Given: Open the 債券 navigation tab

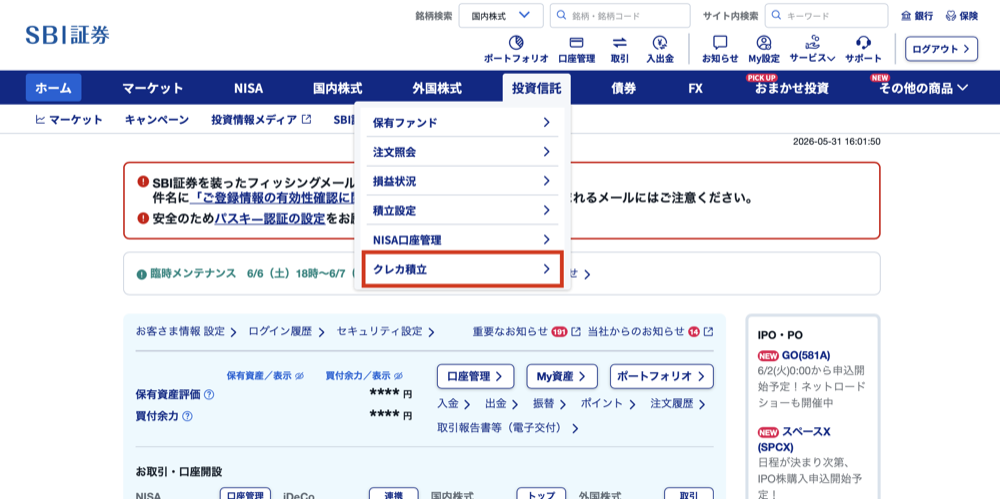Looking at the screenshot, I should tap(624, 88).
